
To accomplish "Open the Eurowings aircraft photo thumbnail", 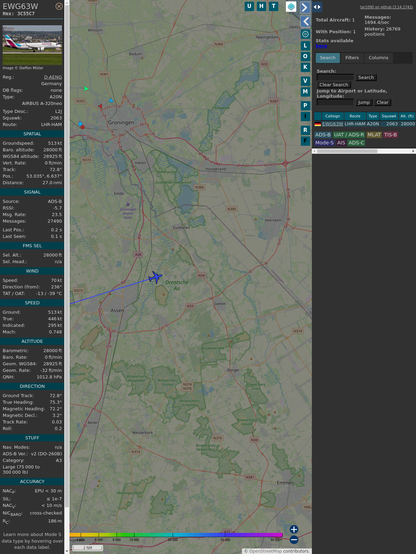I will click(32, 45).
